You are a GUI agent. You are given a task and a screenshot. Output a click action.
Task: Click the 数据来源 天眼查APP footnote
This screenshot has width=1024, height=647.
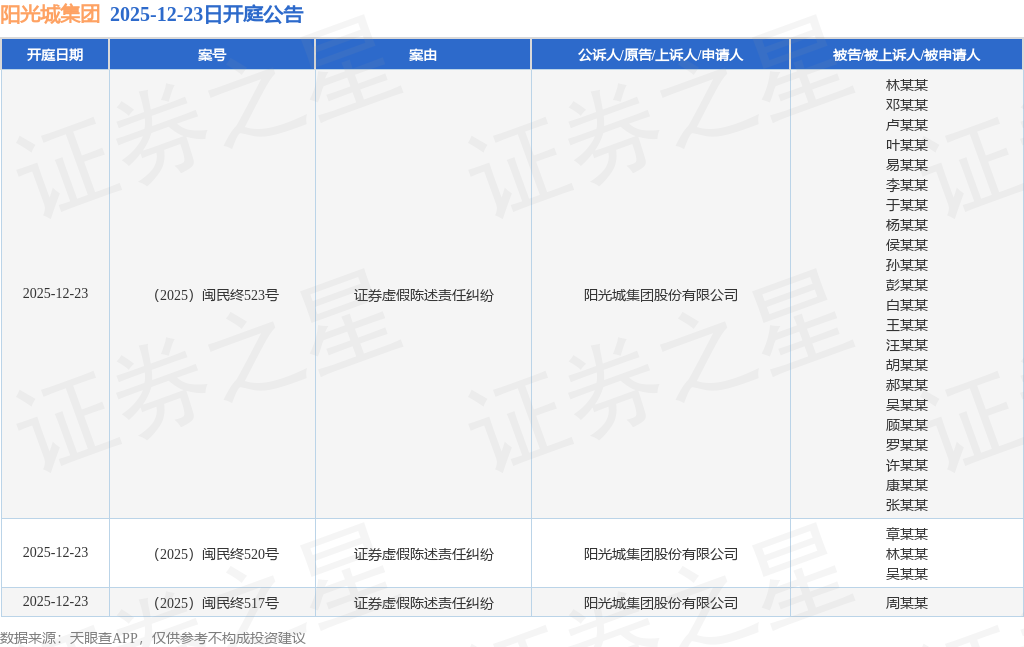click(153, 638)
